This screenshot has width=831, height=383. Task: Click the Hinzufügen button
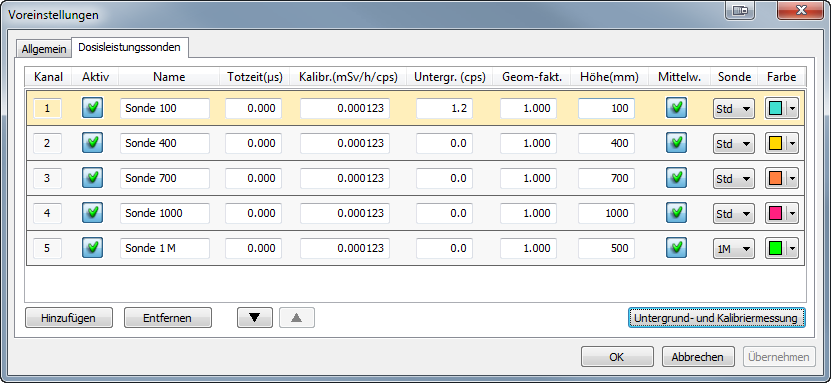[68, 318]
